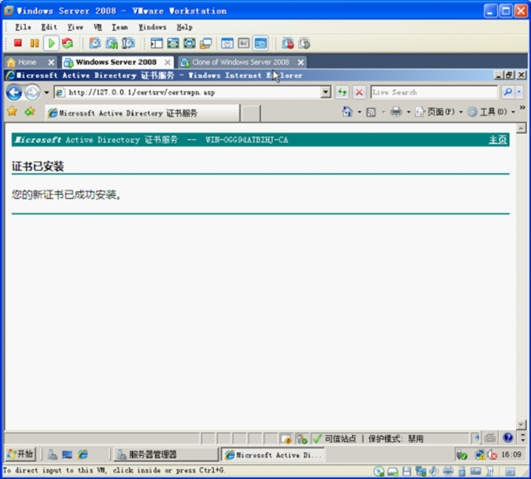Click the capture icon with red dot

[288, 43]
